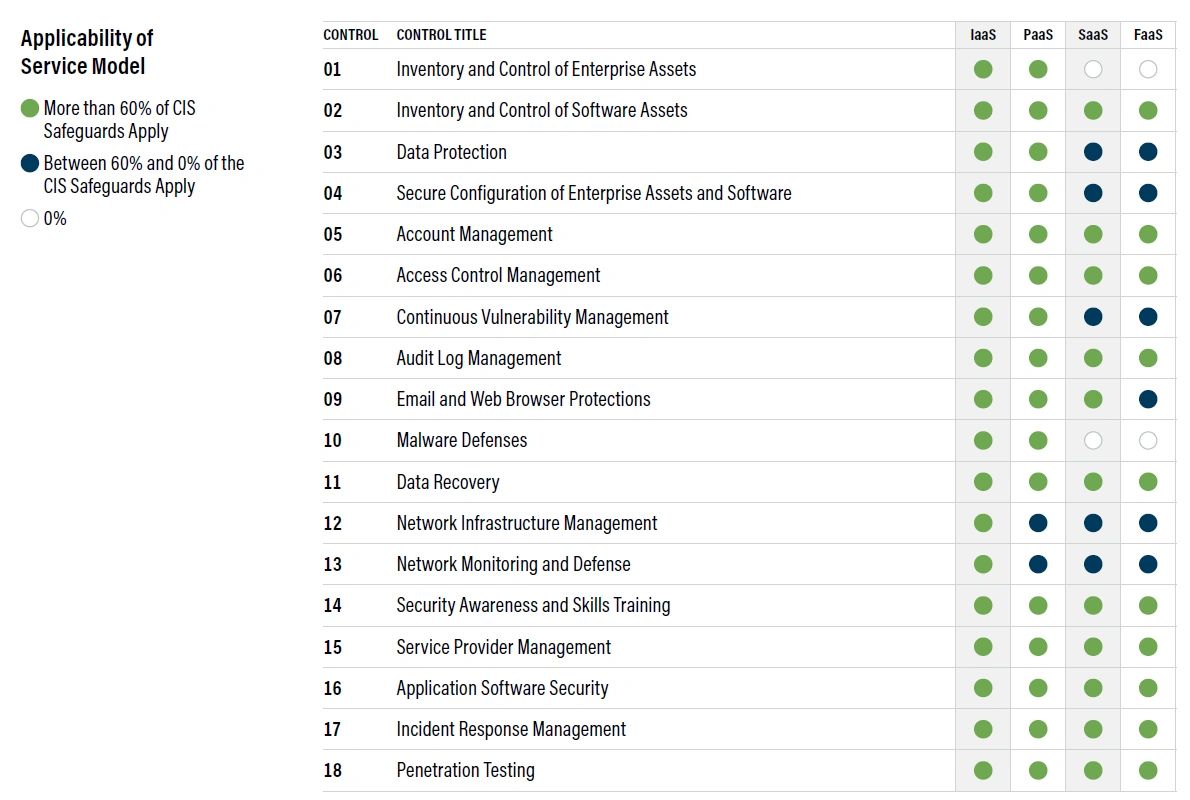The height and width of the screenshot is (800, 1190).
Task: Click the Incident Response Management title
Action: (511, 729)
